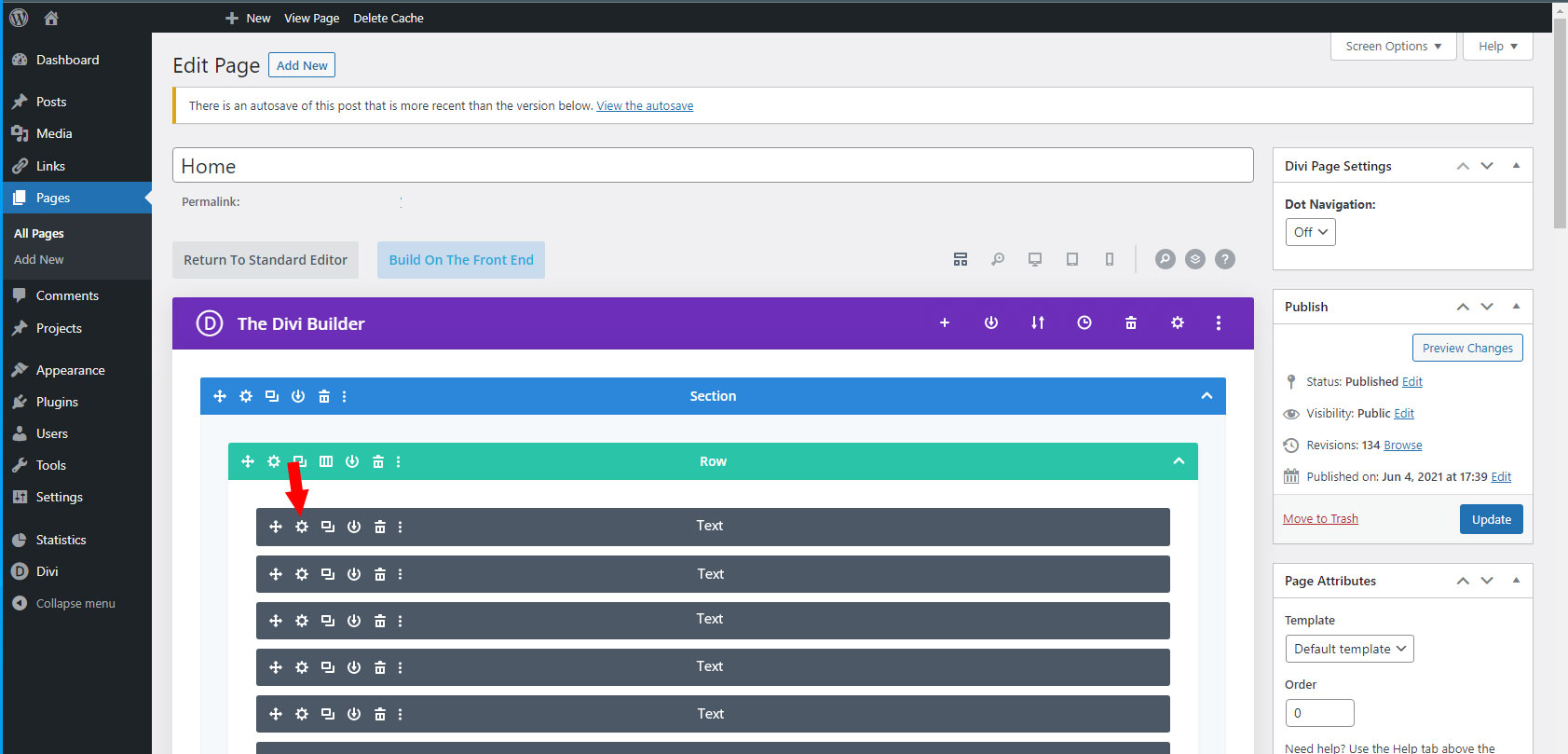
Task: Open more options dots of the Section
Action: click(x=345, y=396)
